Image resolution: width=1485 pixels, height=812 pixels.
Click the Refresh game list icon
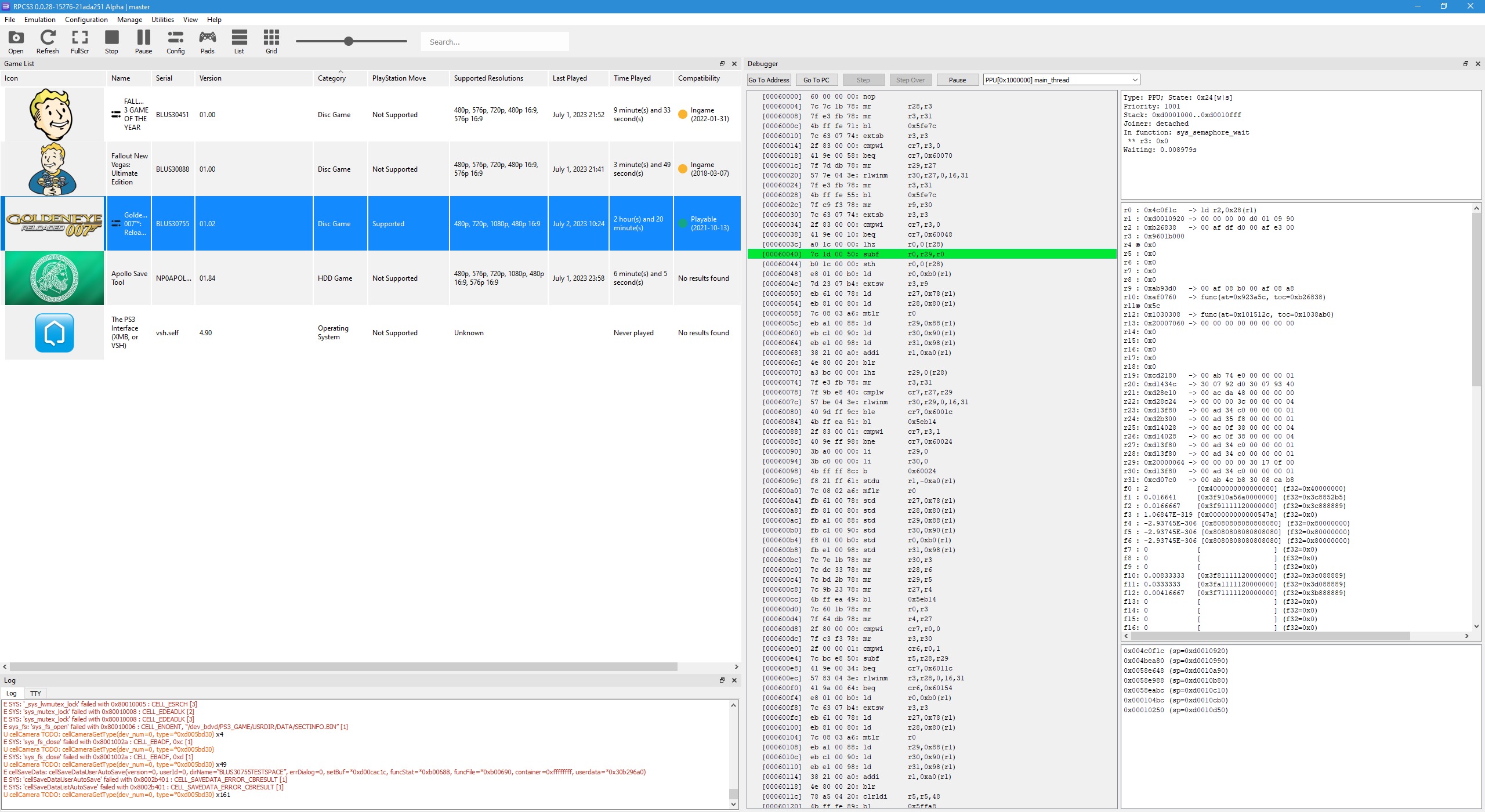coord(48,41)
